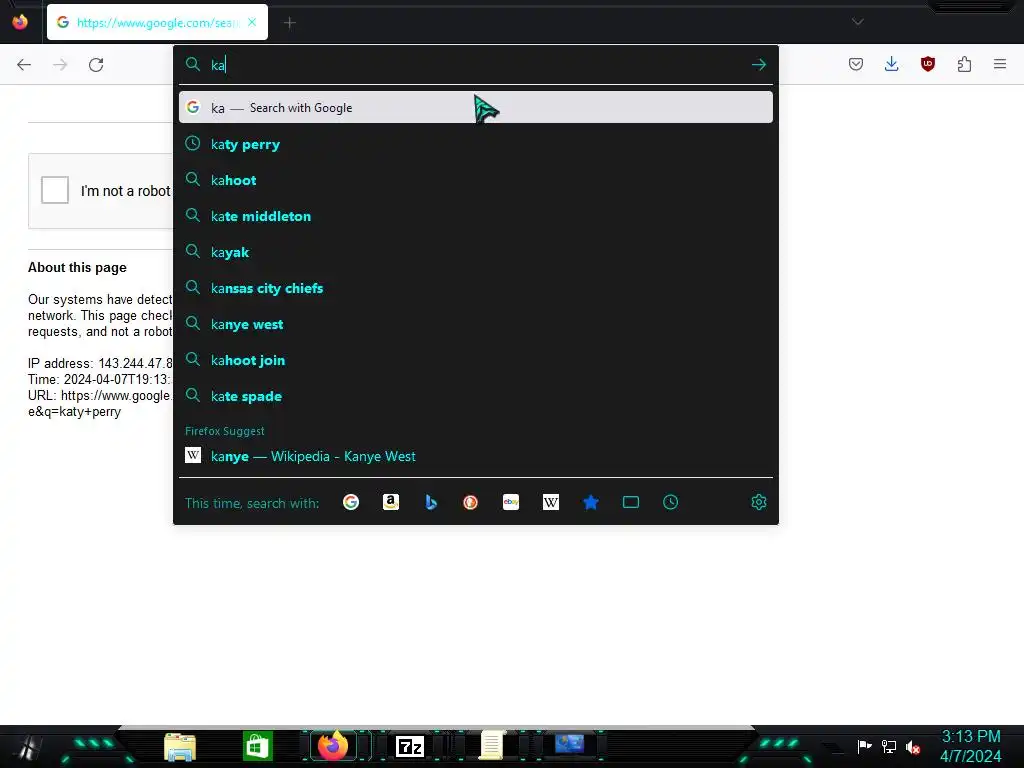Open search settings gear icon
The width and height of the screenshot is (1024, 768).
(758, 502)
